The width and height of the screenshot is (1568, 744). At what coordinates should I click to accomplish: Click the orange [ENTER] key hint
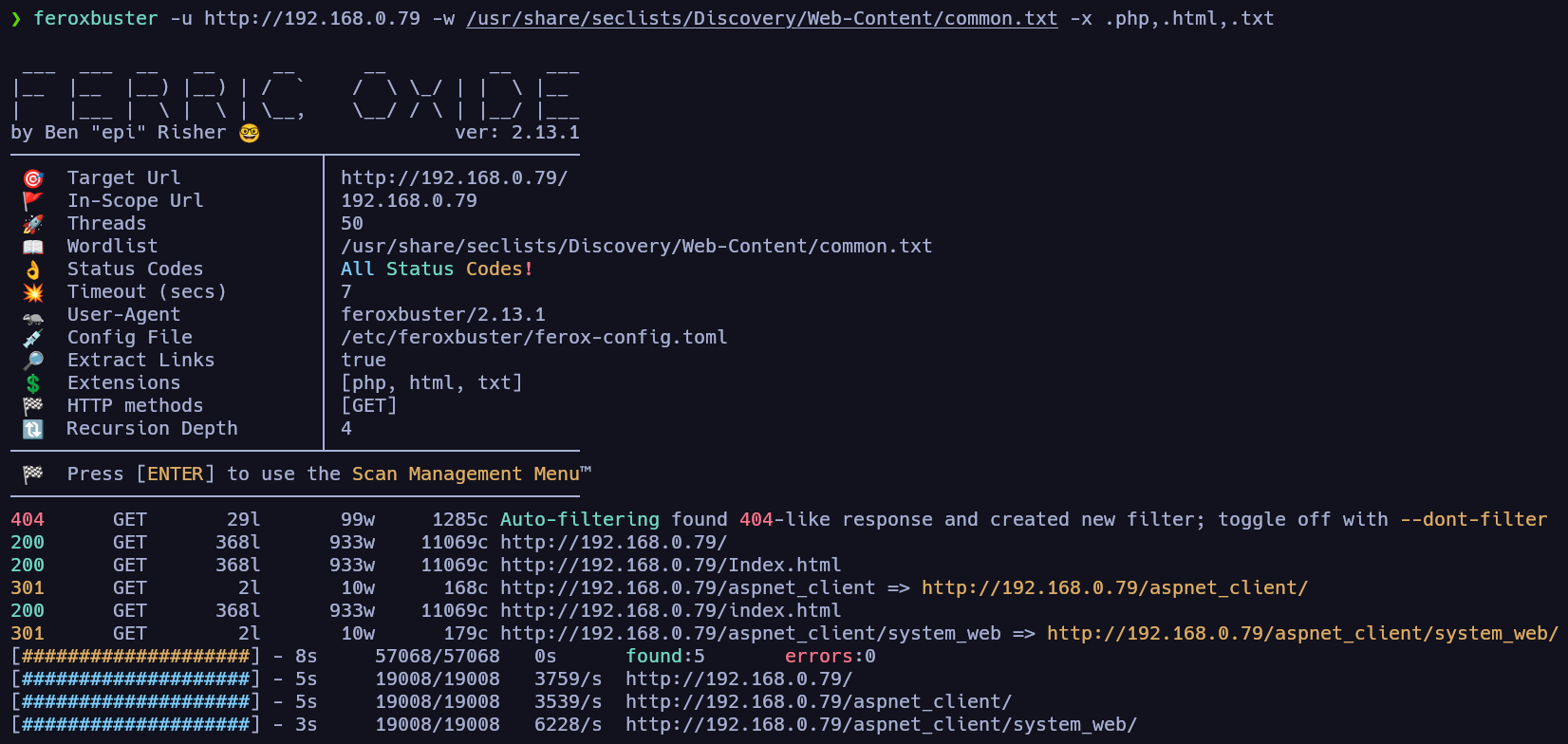176,474
